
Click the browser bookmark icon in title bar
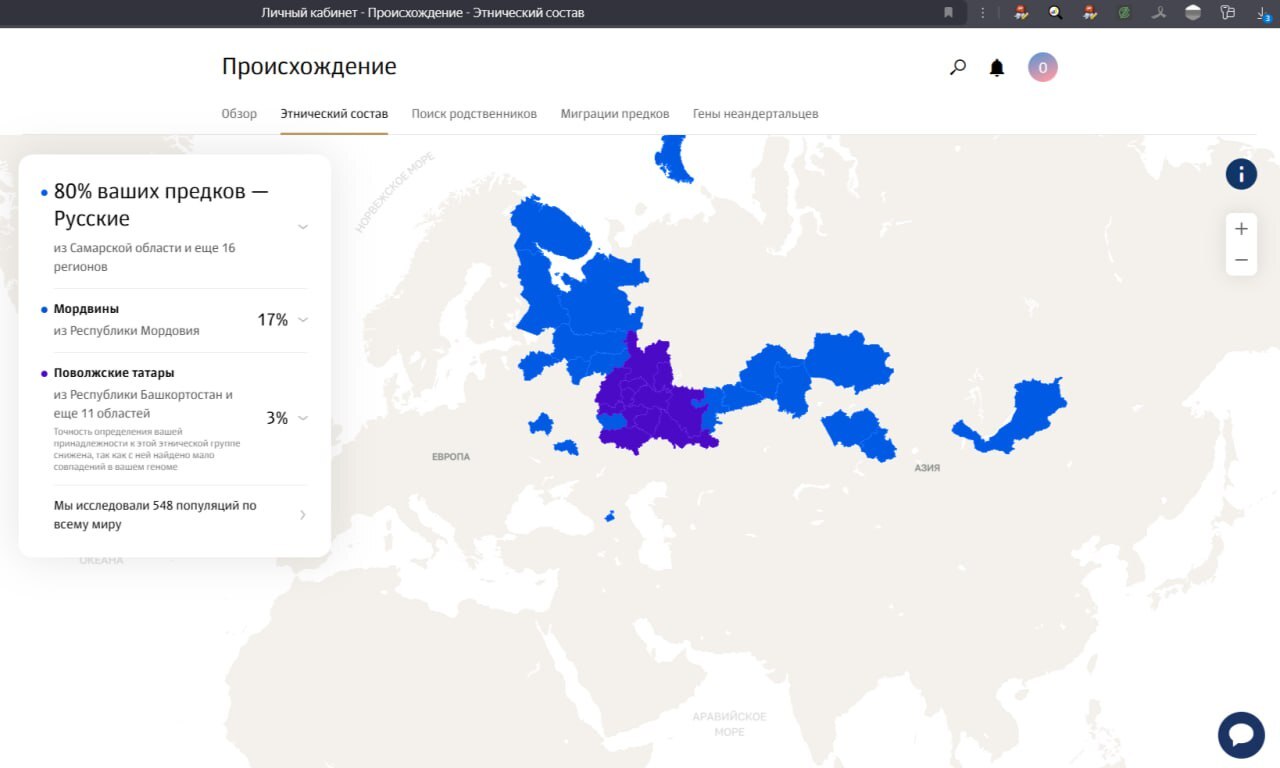[x=948, y=13]
